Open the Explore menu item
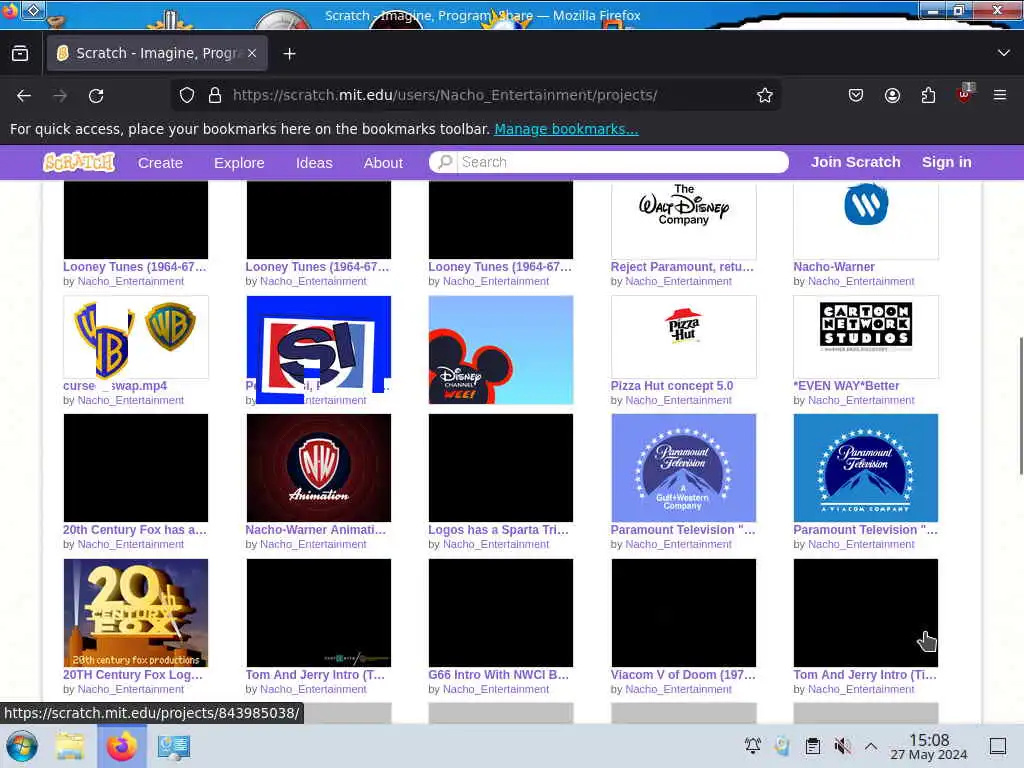Image resolution: width=1024 pixels, height=768 pixels. 239,163
